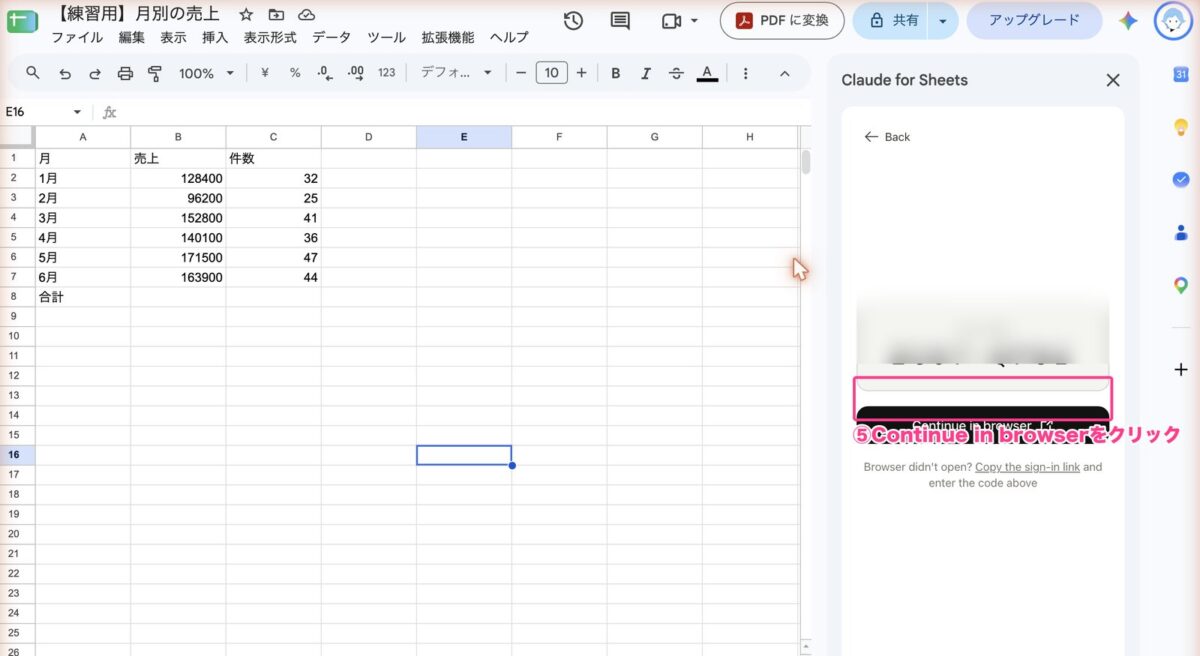Click Copy the sign-in link

coord(1027,467)
